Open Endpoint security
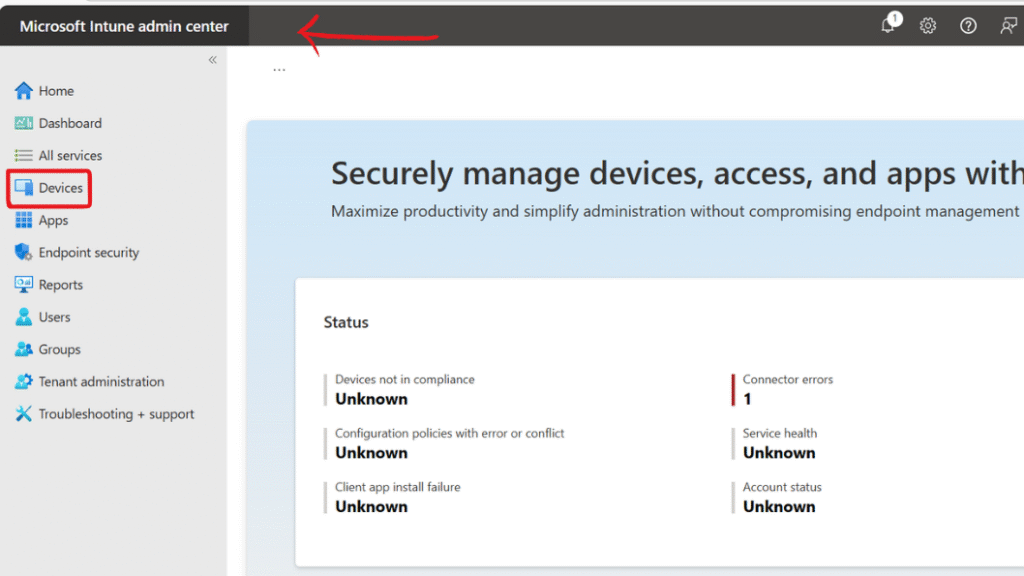The height and width of the screenshot is (576, 1024). [89, 252]
